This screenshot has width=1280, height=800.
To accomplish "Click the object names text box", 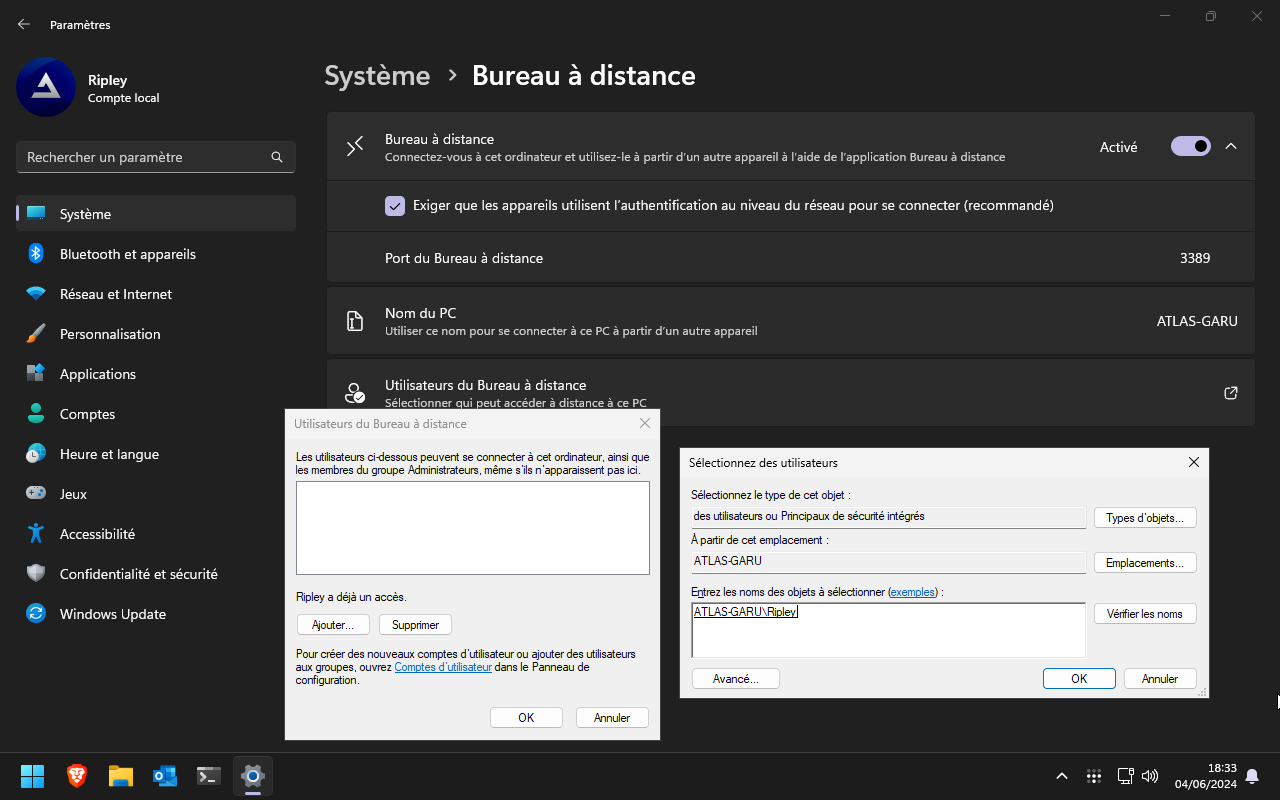I will pyautogui.click(x=888, y=630).
